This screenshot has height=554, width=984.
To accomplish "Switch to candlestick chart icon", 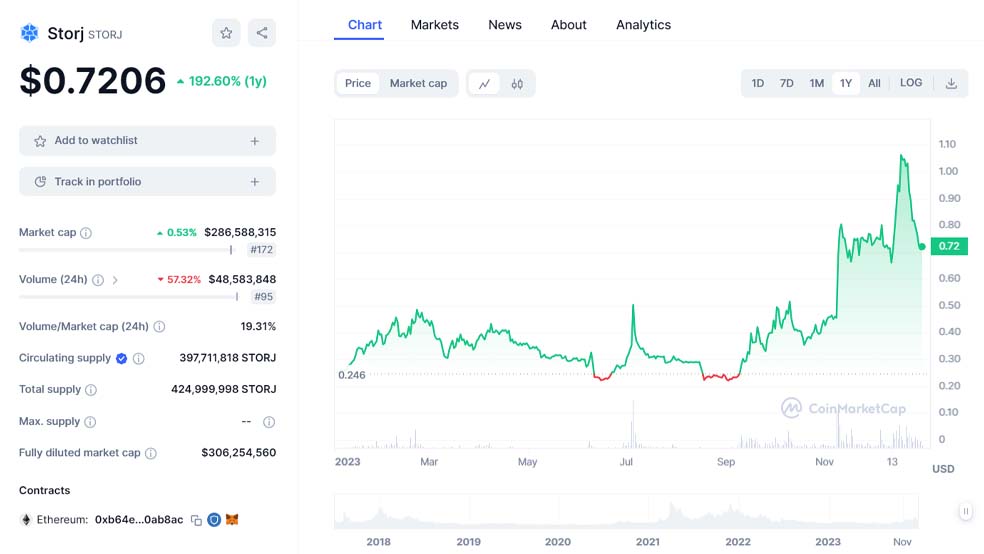I will tap(517, 83).
